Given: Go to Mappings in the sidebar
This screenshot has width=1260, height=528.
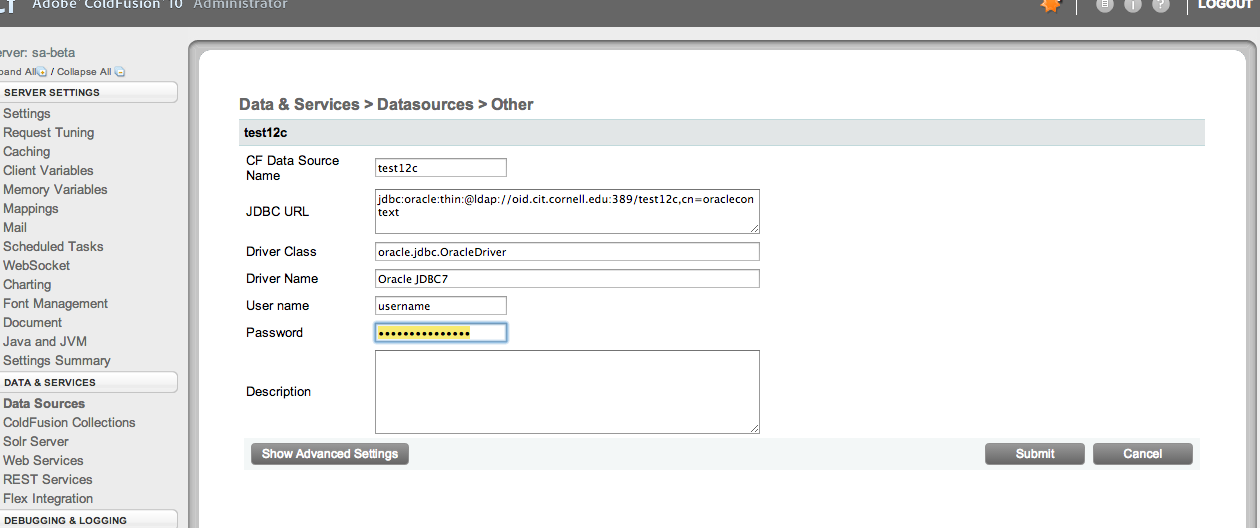Looking at the screenshot, I should pos(31,208).
